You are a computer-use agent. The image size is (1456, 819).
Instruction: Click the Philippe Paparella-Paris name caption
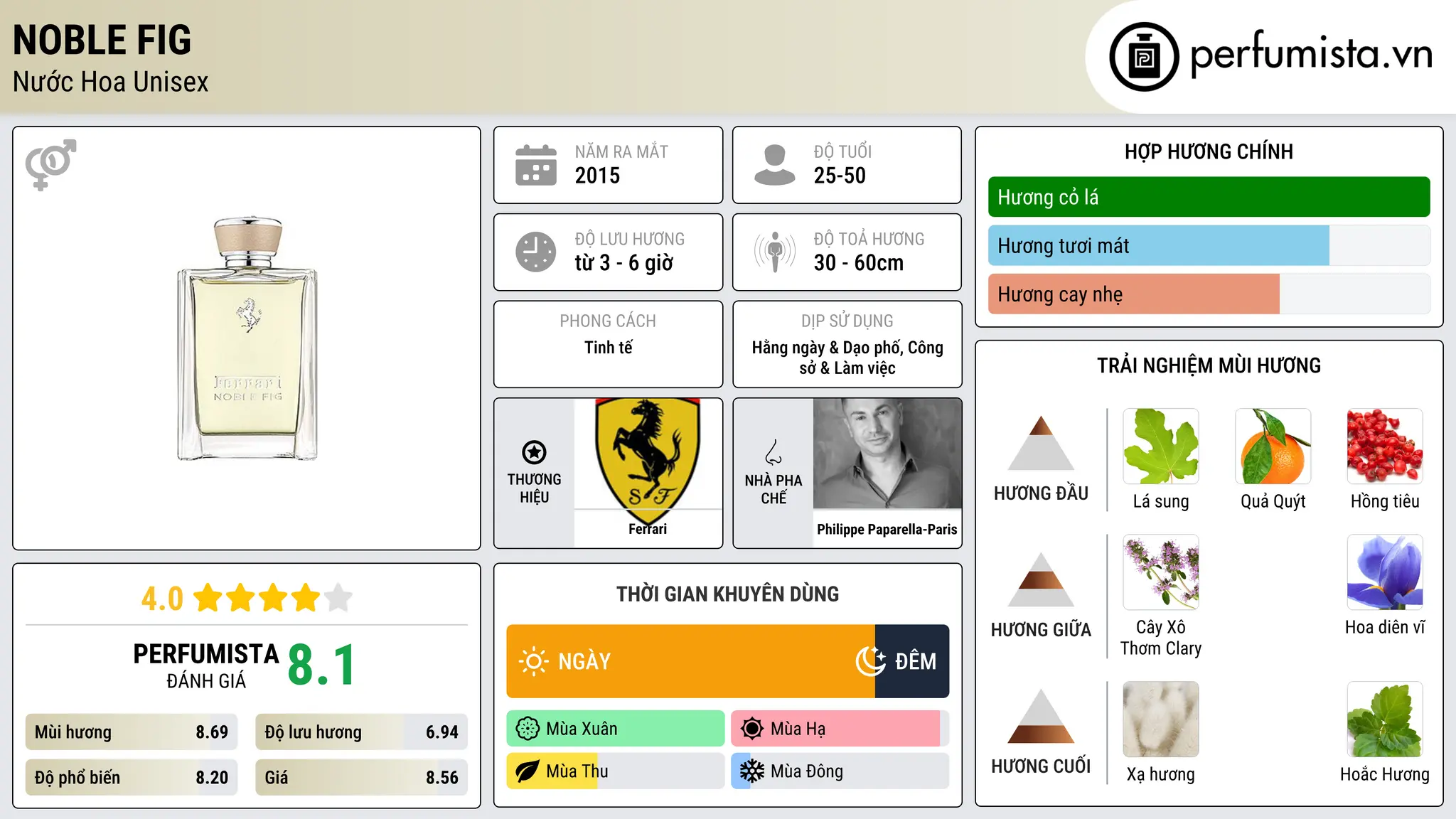coord(887,530)
